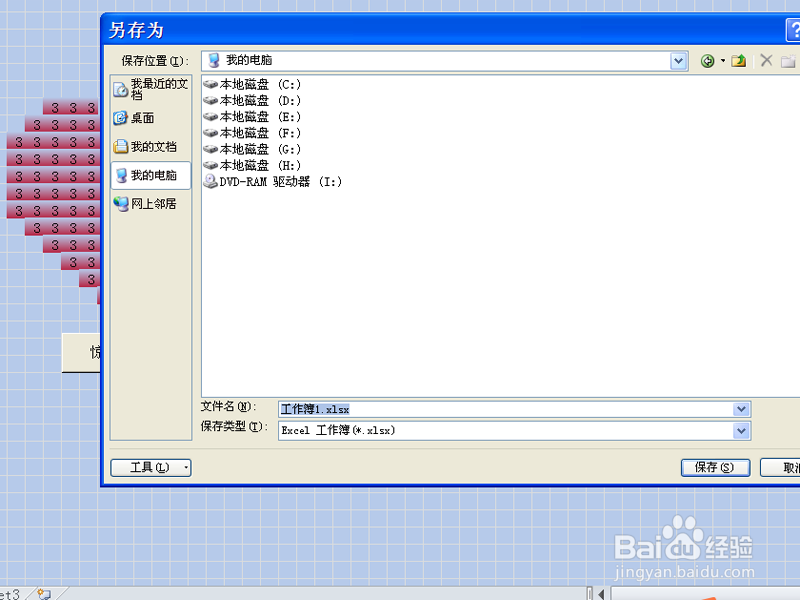Select the 我的电脑 sidebar entry
Image resolution: width=800 pixels, height=600 pixels.
click(152, 175)
